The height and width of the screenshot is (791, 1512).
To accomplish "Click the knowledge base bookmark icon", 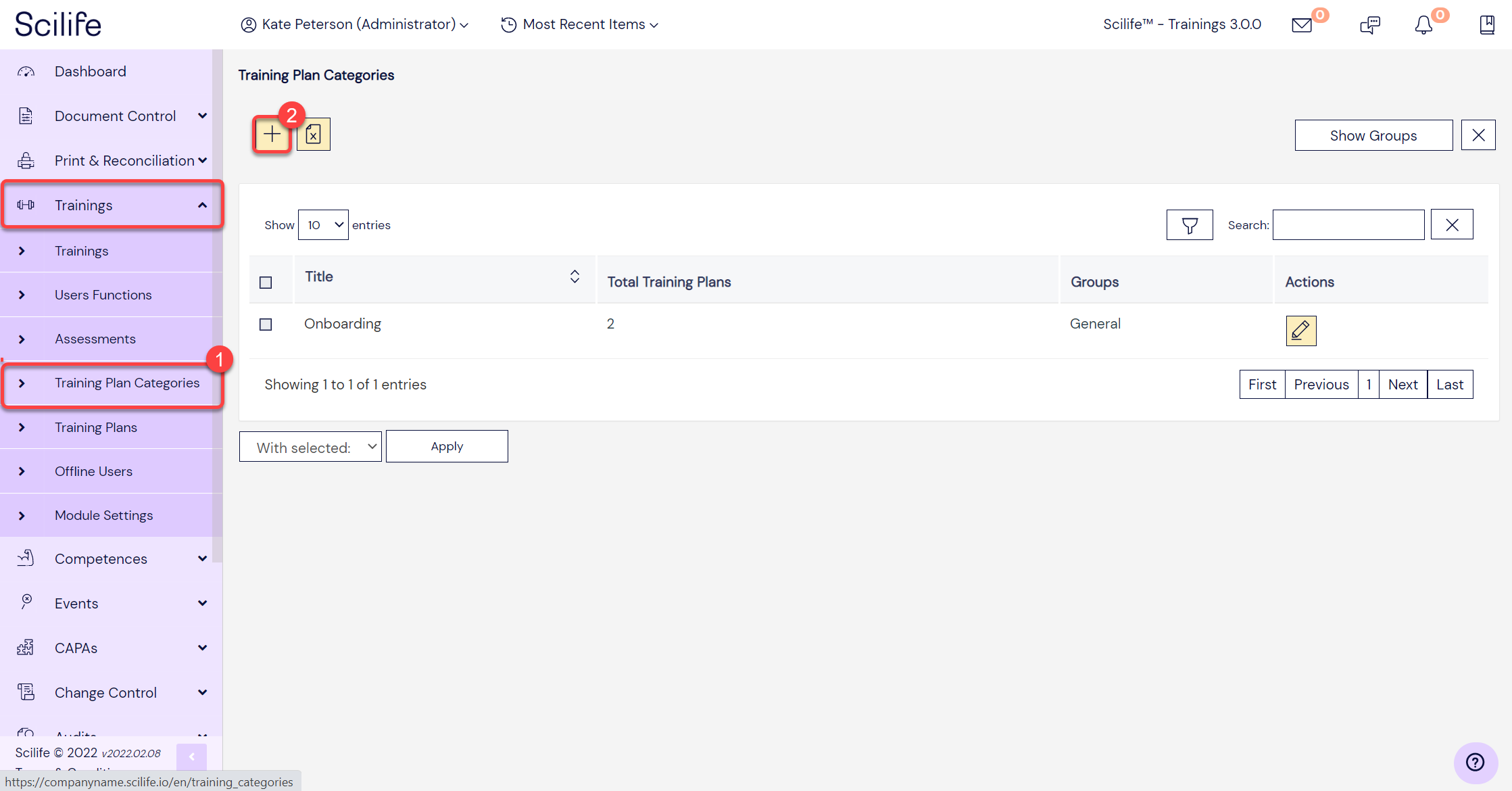I will 1487,24.
